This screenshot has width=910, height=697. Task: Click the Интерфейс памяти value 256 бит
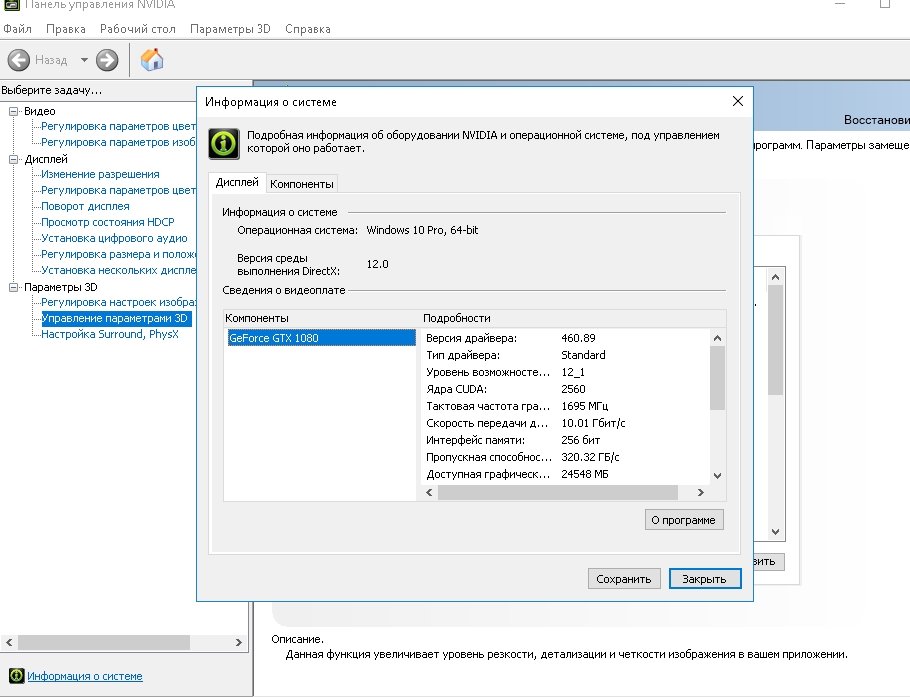pos(580,440)
